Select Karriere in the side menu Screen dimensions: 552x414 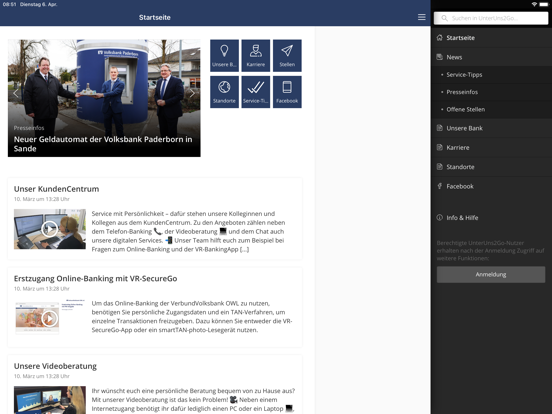[x=491, y=148]
